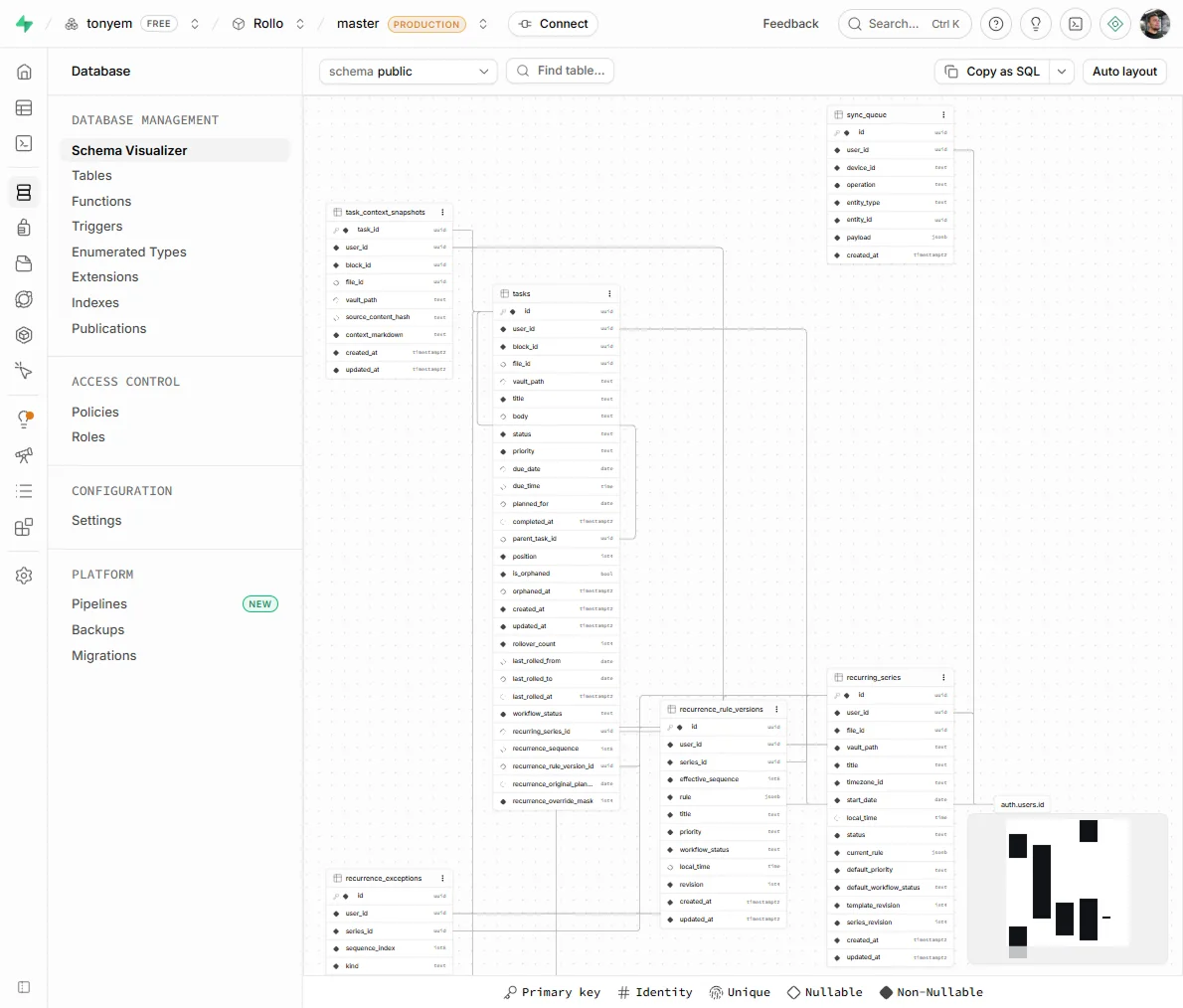Open the Publications menu item
1183x1008 pixels.
[108, 328]
